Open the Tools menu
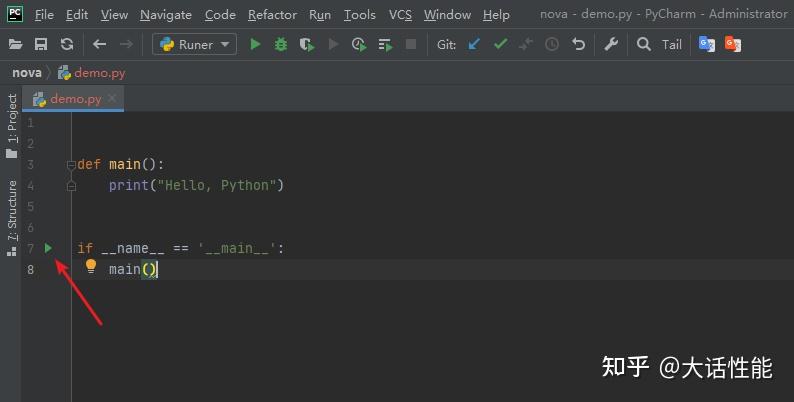This screenshot has width=794, height=402. 360,15
